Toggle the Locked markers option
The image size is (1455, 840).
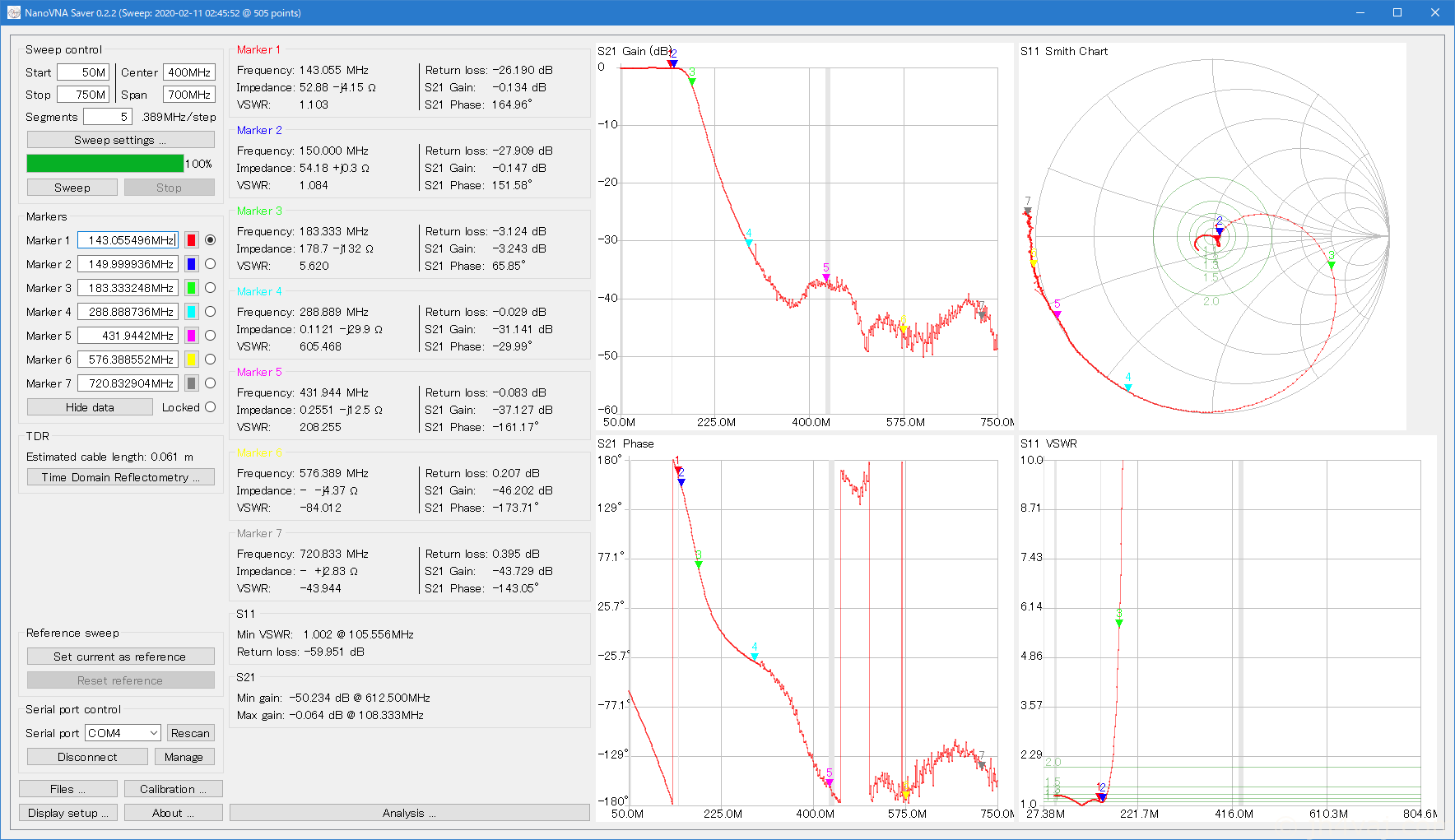tap(210, 407)
